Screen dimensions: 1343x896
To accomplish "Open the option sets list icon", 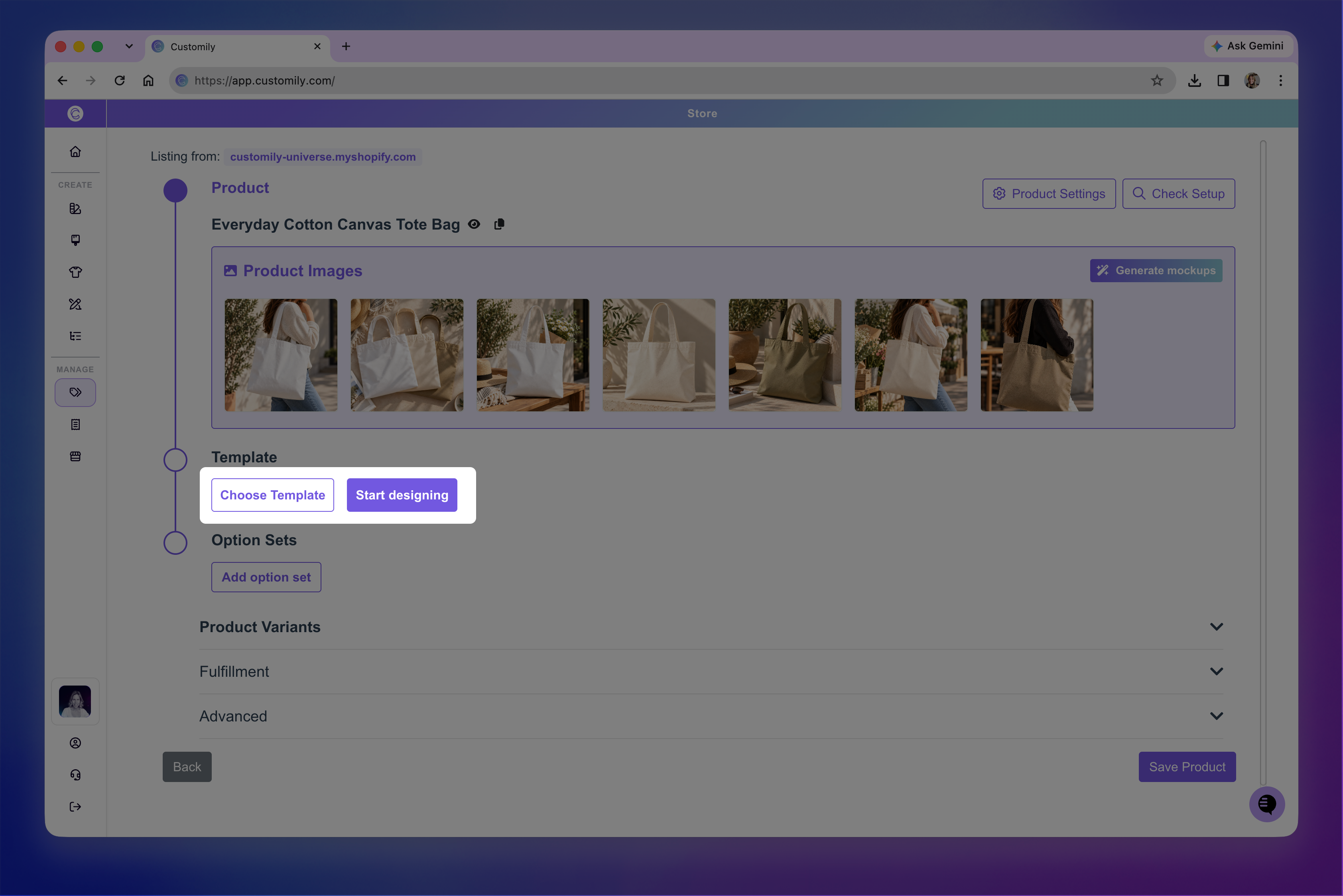I will coord(75,336).
